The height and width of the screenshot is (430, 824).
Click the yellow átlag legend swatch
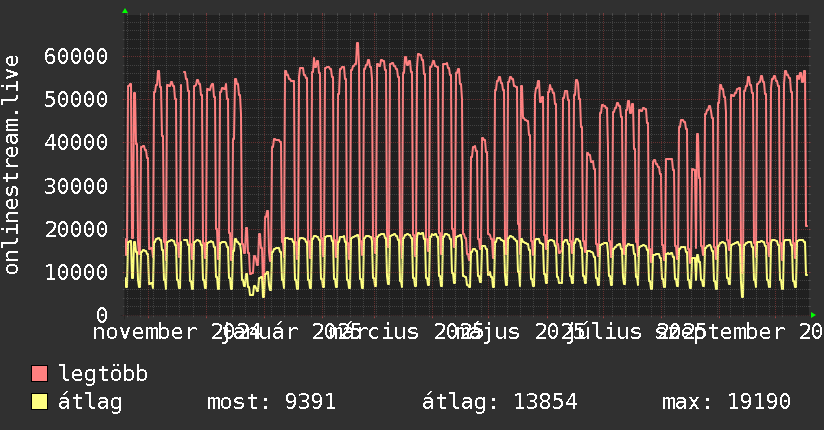click(40, 403)
